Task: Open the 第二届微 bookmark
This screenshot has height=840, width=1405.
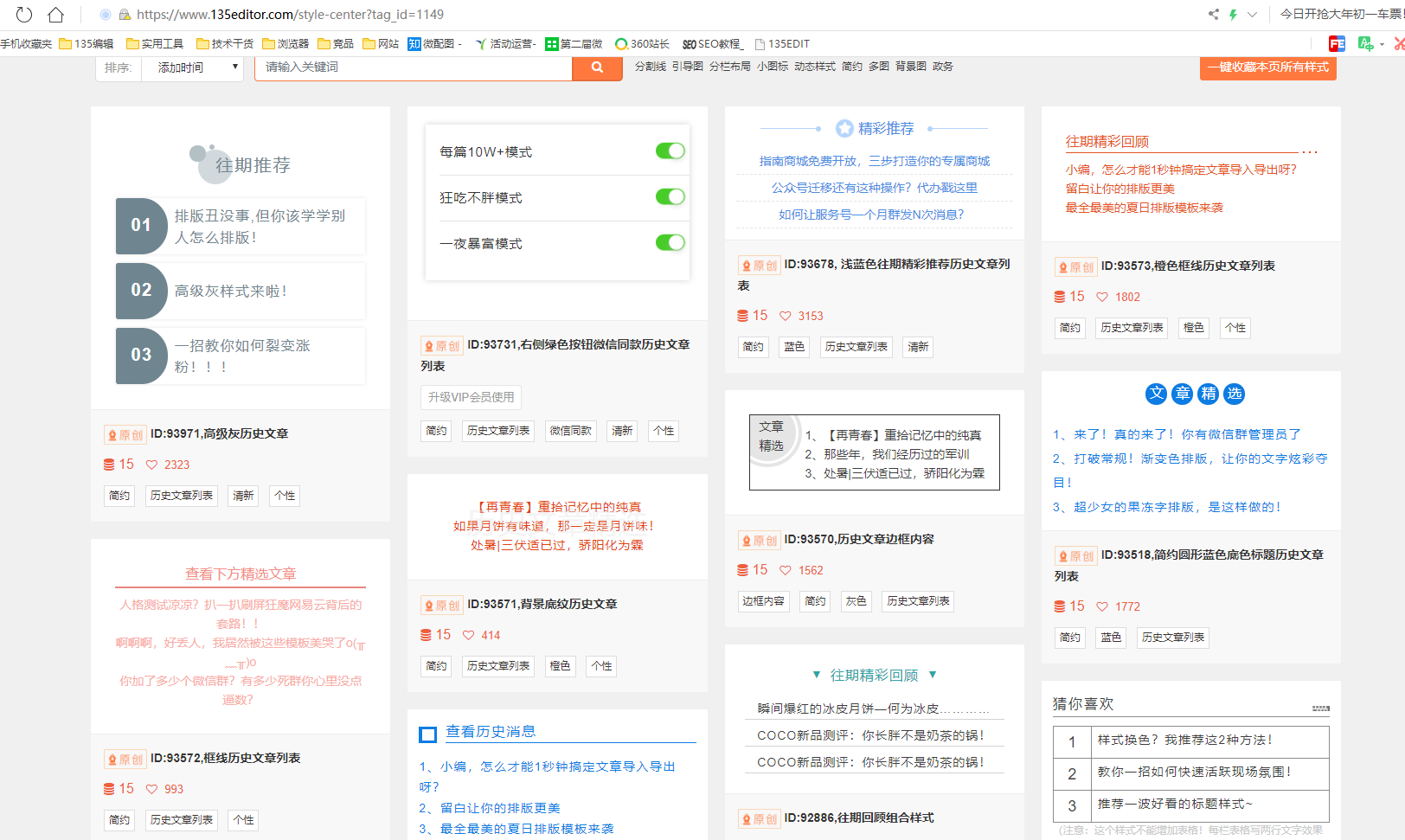Action: tap(574, 43)
